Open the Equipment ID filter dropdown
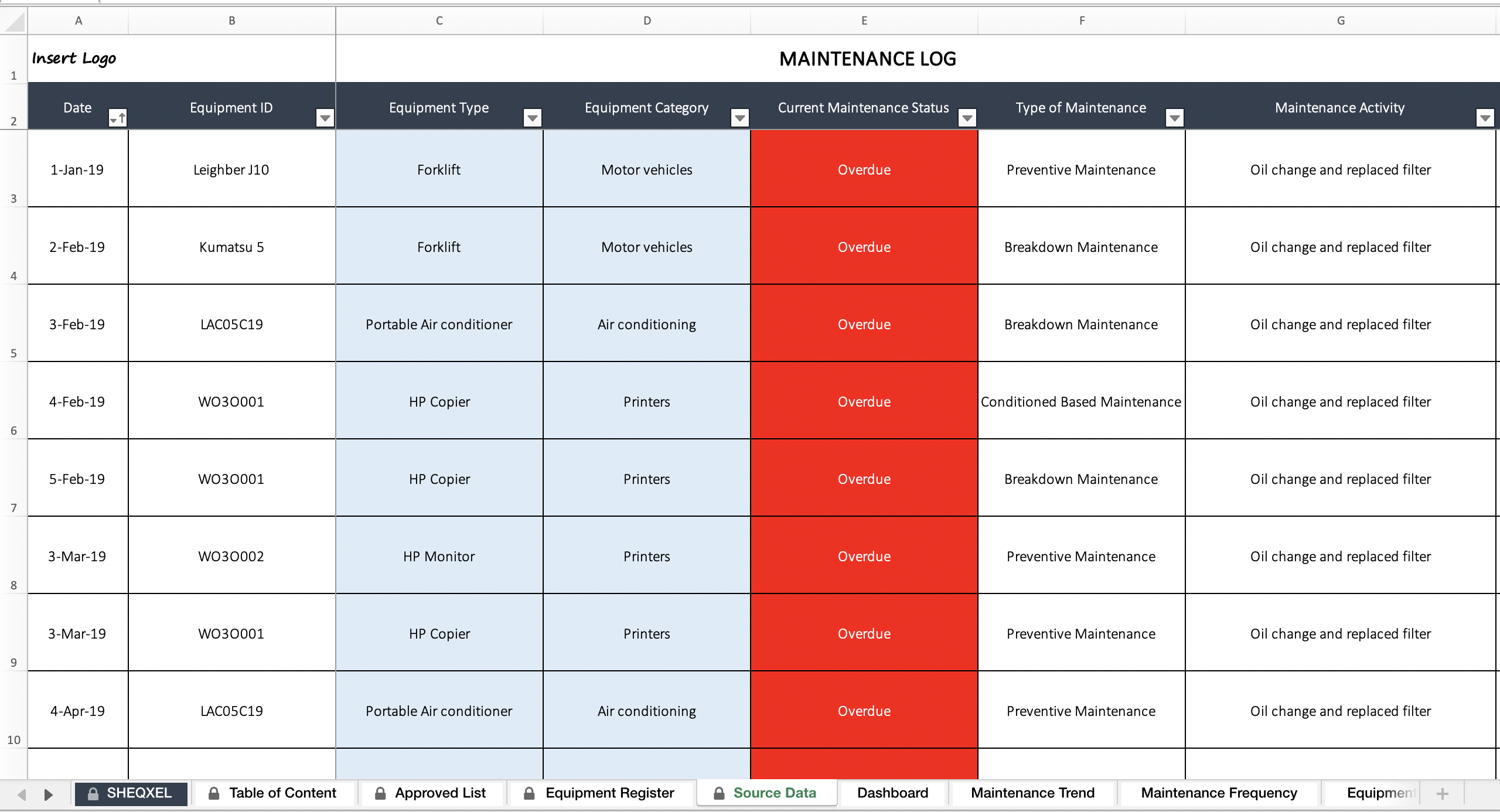This screenshot has height=812, width=1500. (x=325, y=118)
